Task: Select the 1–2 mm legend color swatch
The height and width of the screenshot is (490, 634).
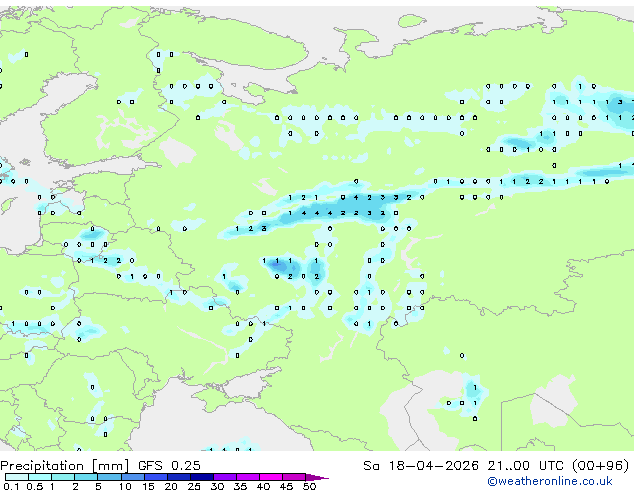Action: click(x=63, y=477)
